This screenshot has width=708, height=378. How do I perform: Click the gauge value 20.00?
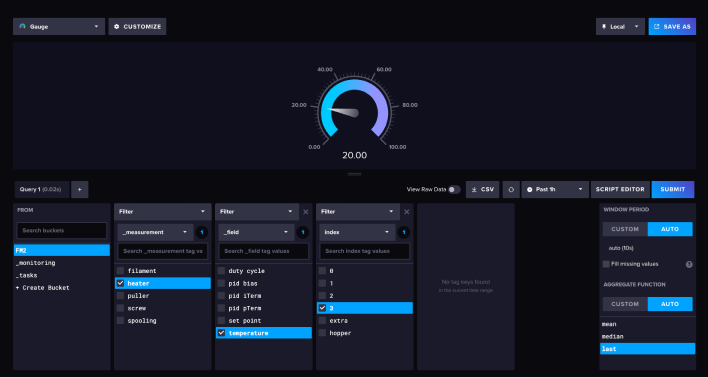coord(354,155)
